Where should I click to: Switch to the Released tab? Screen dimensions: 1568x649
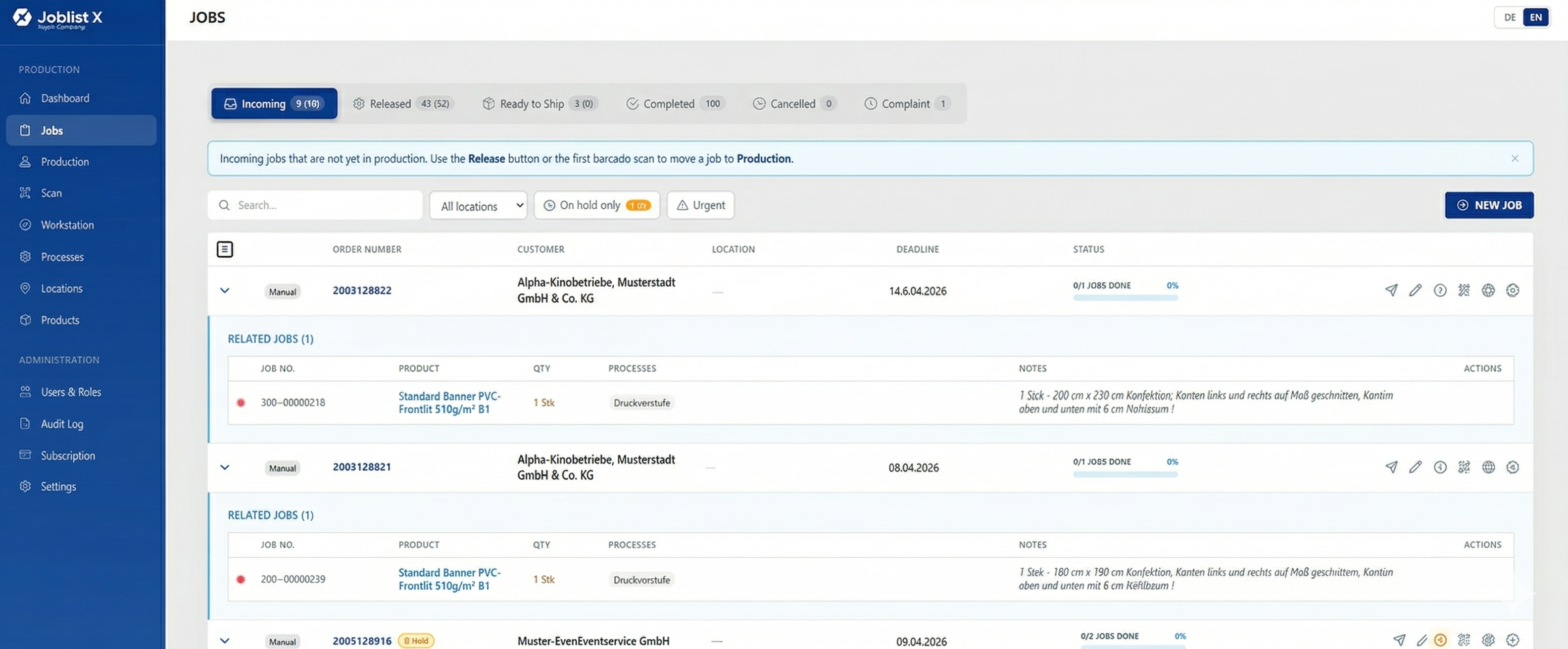coord(402,104)
